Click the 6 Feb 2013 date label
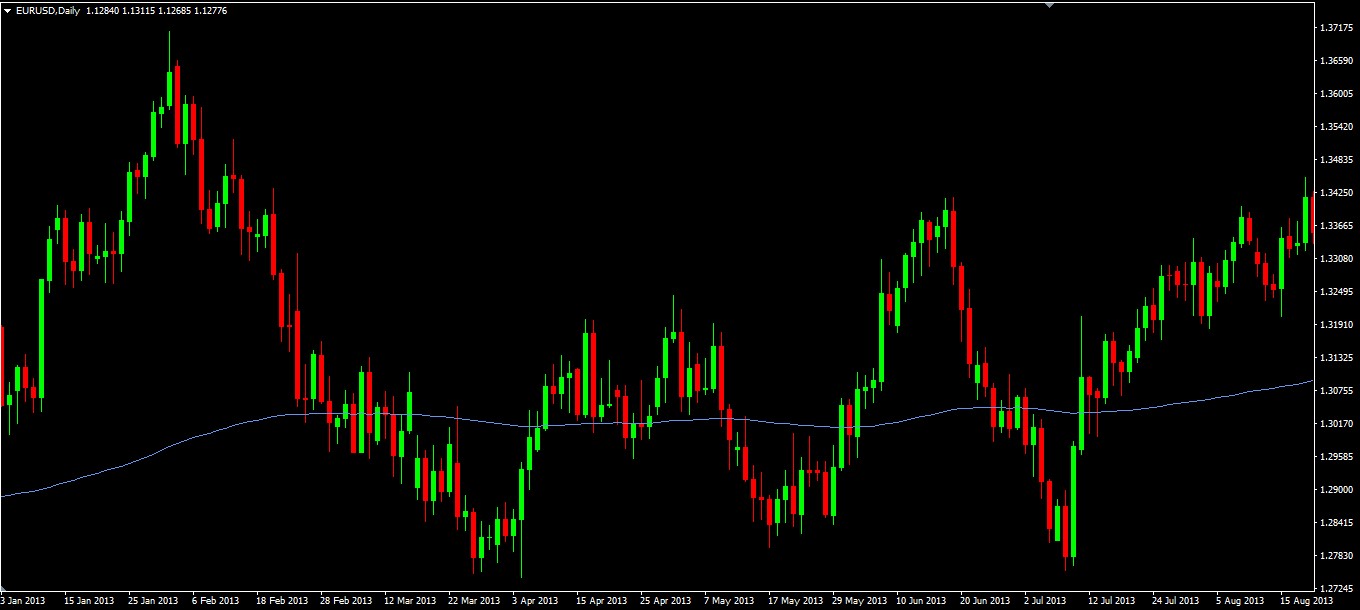This screenshot has width=1360, height=610. pyautogui.click(x=216, y=601)
